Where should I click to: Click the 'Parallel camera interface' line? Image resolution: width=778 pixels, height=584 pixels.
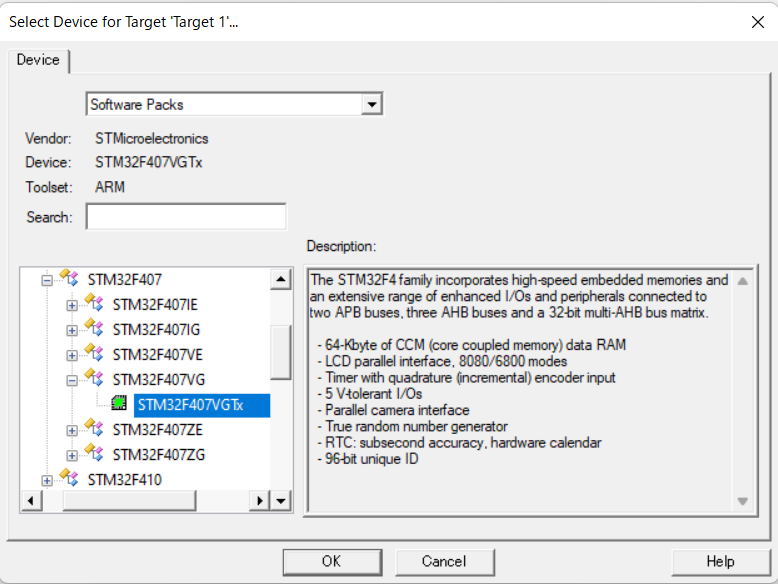coord(393,410)
